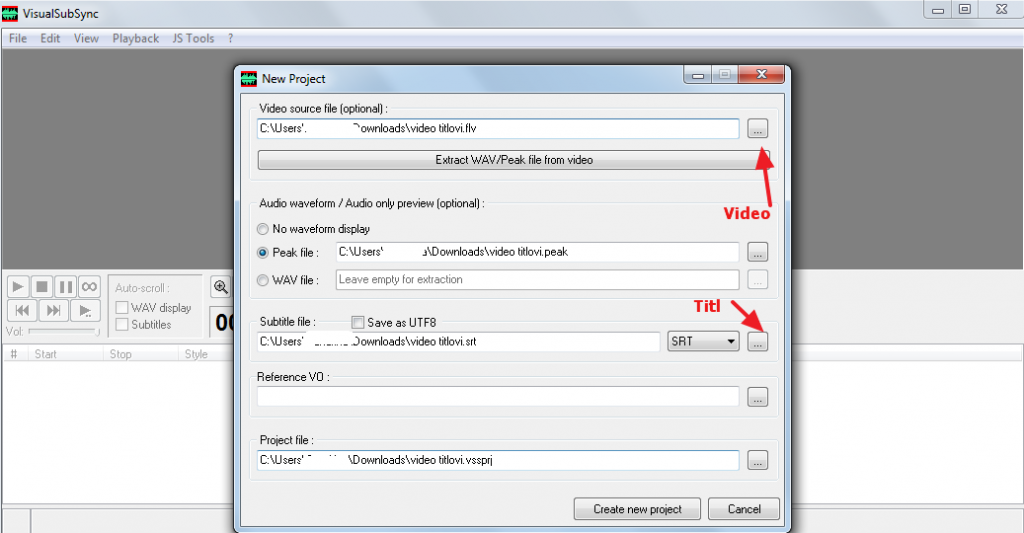This screenshot has height=533, width=1024.
Task: Open the Edit menu
Action: tap(50, 39)
